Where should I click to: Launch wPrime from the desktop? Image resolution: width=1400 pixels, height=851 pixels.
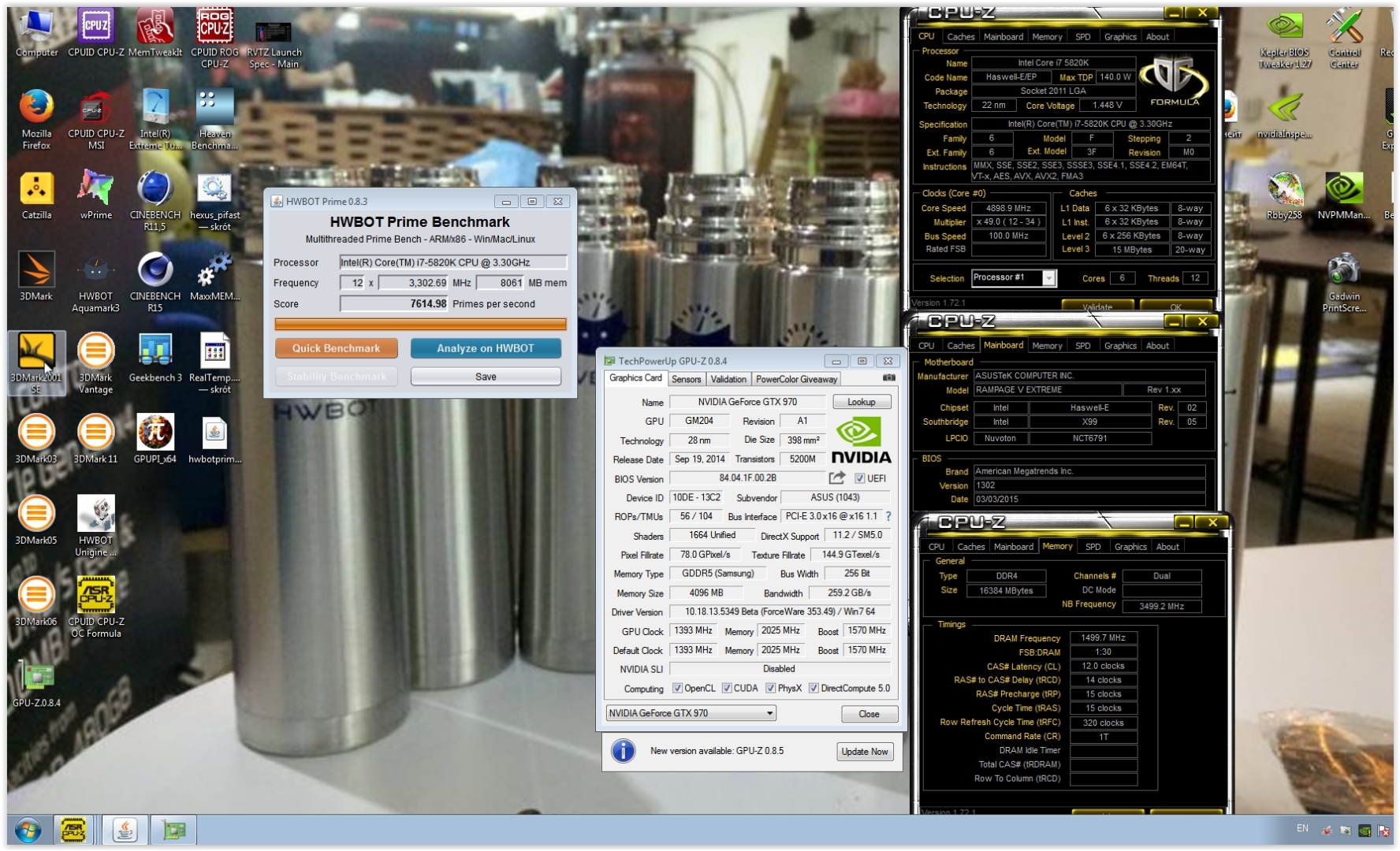[95, 195]
